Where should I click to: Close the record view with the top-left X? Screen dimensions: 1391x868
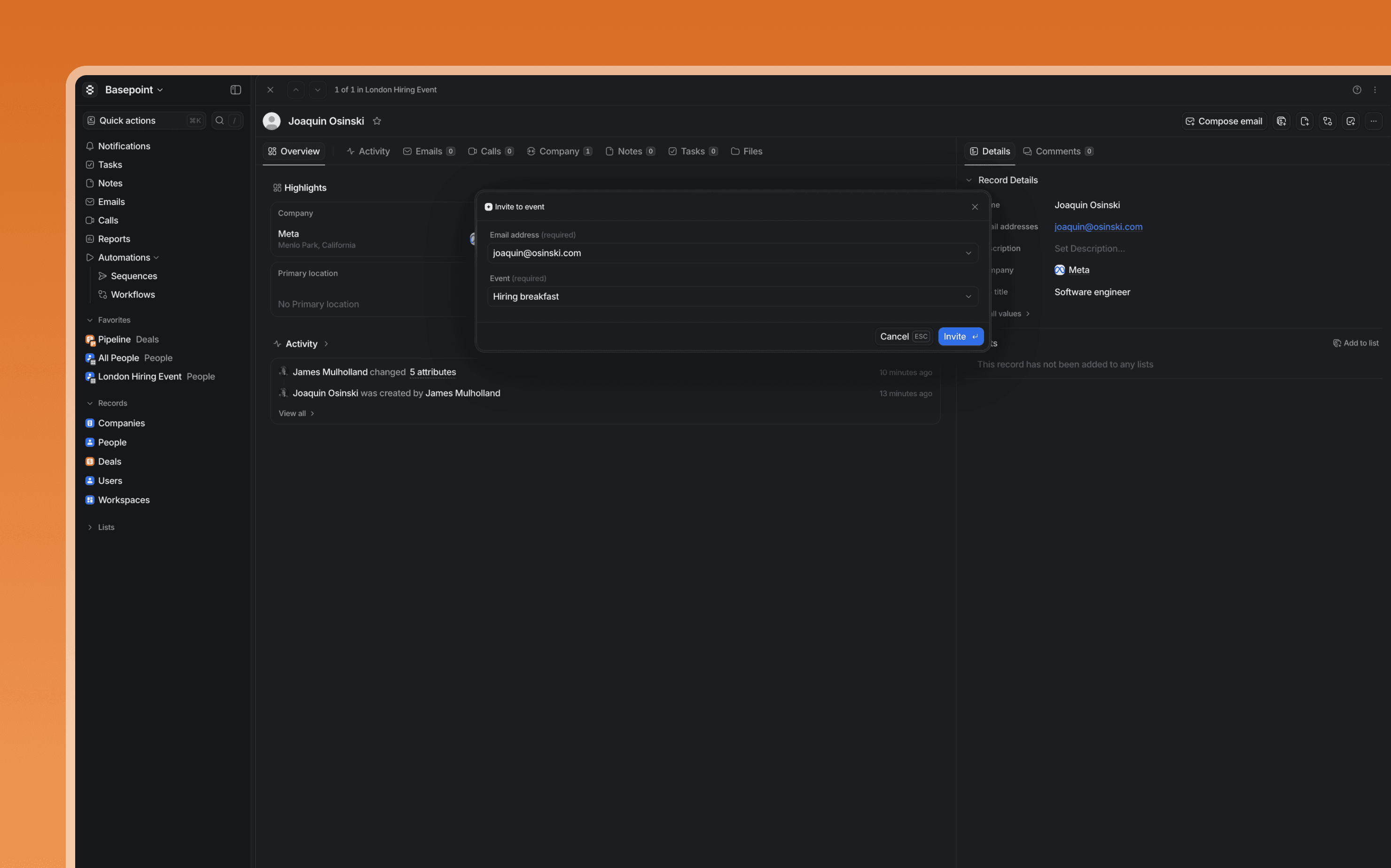tap(271, 90)
